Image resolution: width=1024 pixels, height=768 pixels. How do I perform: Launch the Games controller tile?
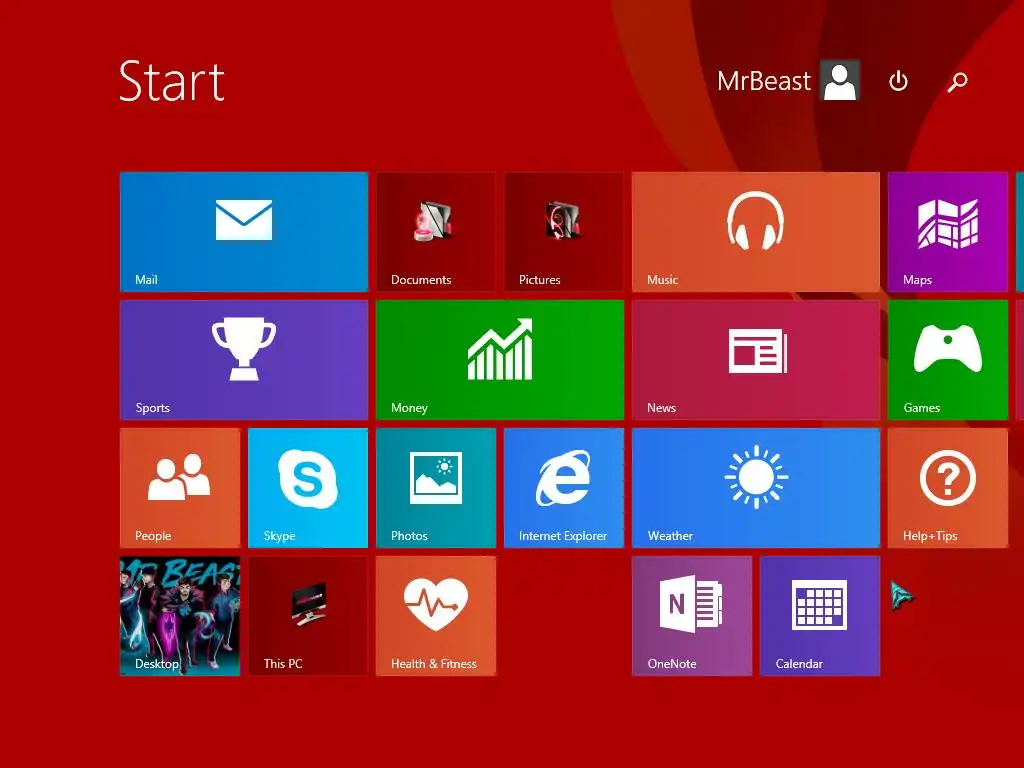click(x=948, y=360)
